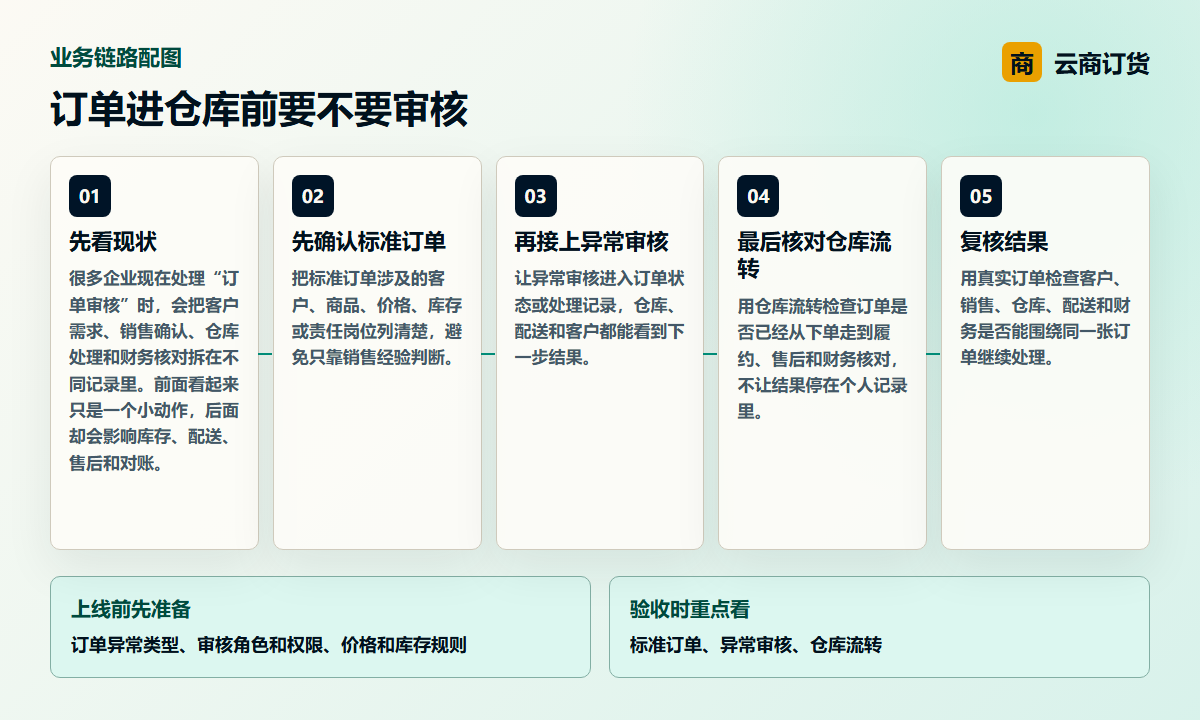This screenshot has width=1200, height=720.
Task: Select the 先确认标准订单 card heading
Action: click(x=369, y=242)
